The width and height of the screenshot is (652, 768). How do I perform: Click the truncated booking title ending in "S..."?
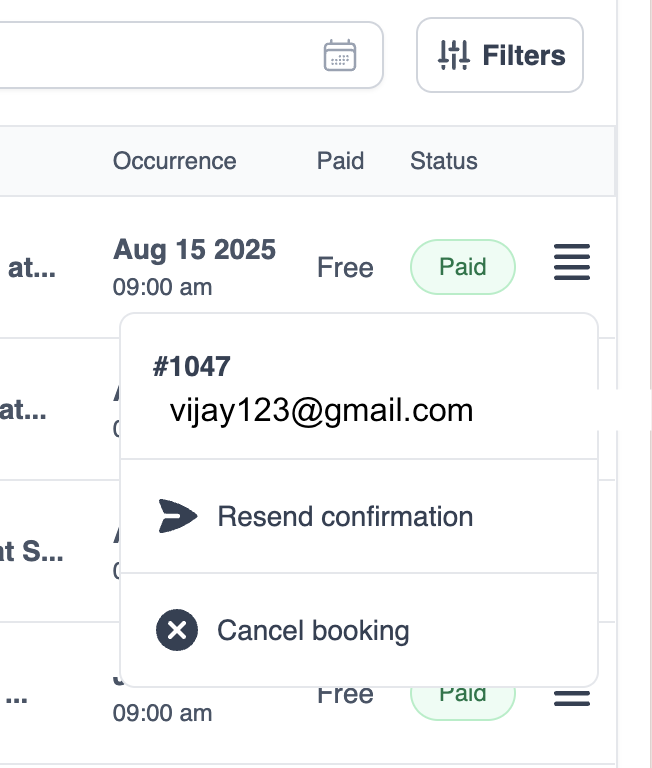click(x=32, y=552)
